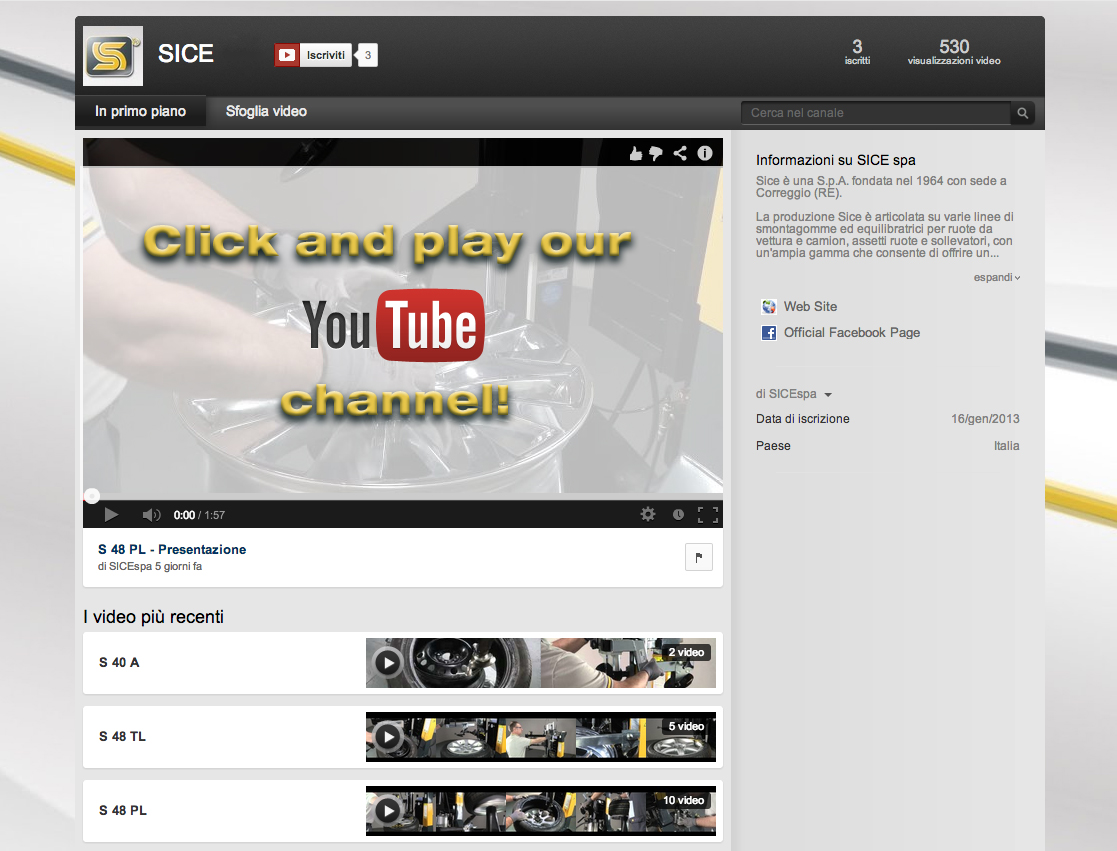
Task: Open the S 48 PL playlist title
Action: point(123,810)
